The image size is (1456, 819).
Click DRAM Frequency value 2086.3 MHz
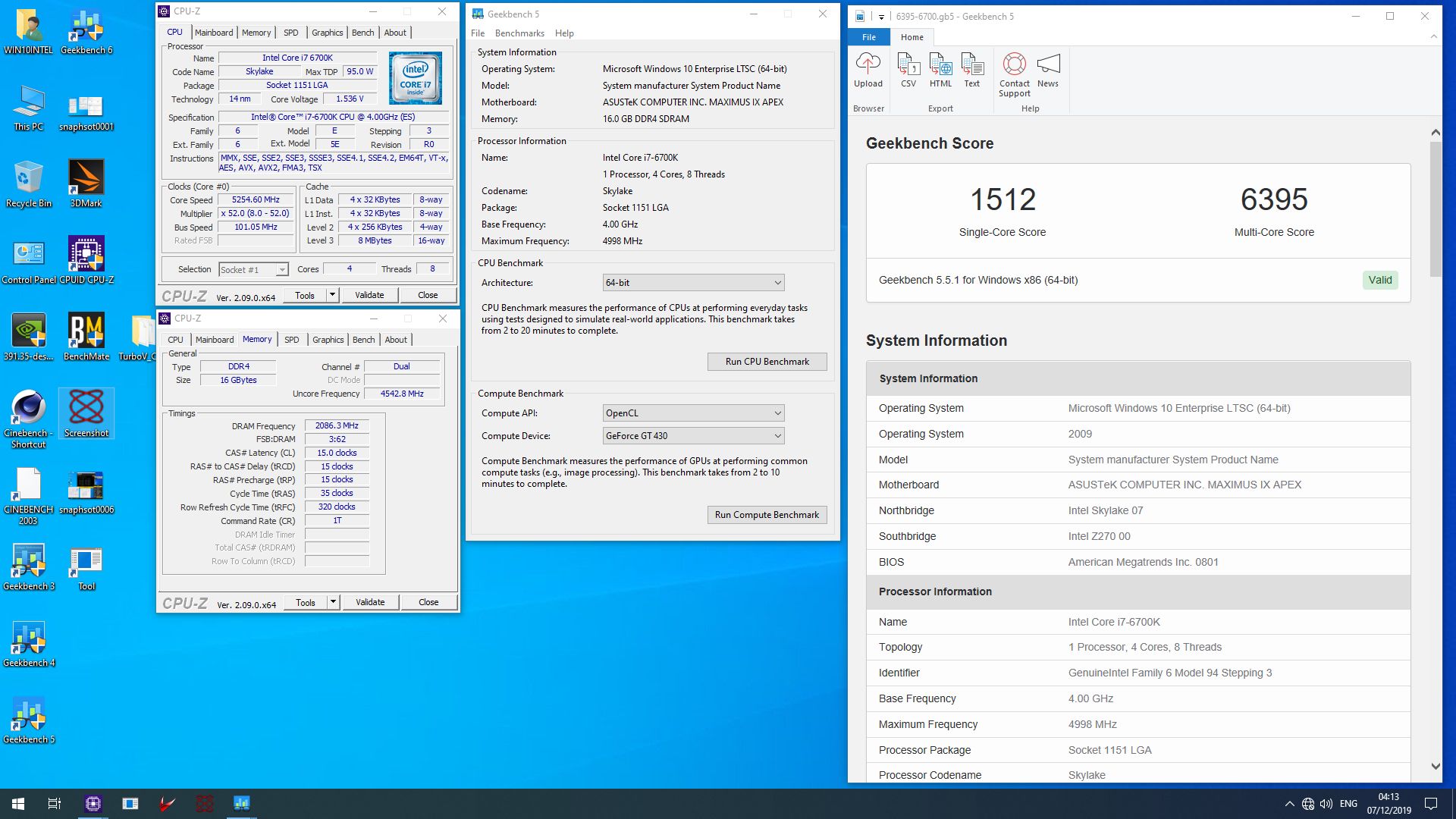click(337, 426)
